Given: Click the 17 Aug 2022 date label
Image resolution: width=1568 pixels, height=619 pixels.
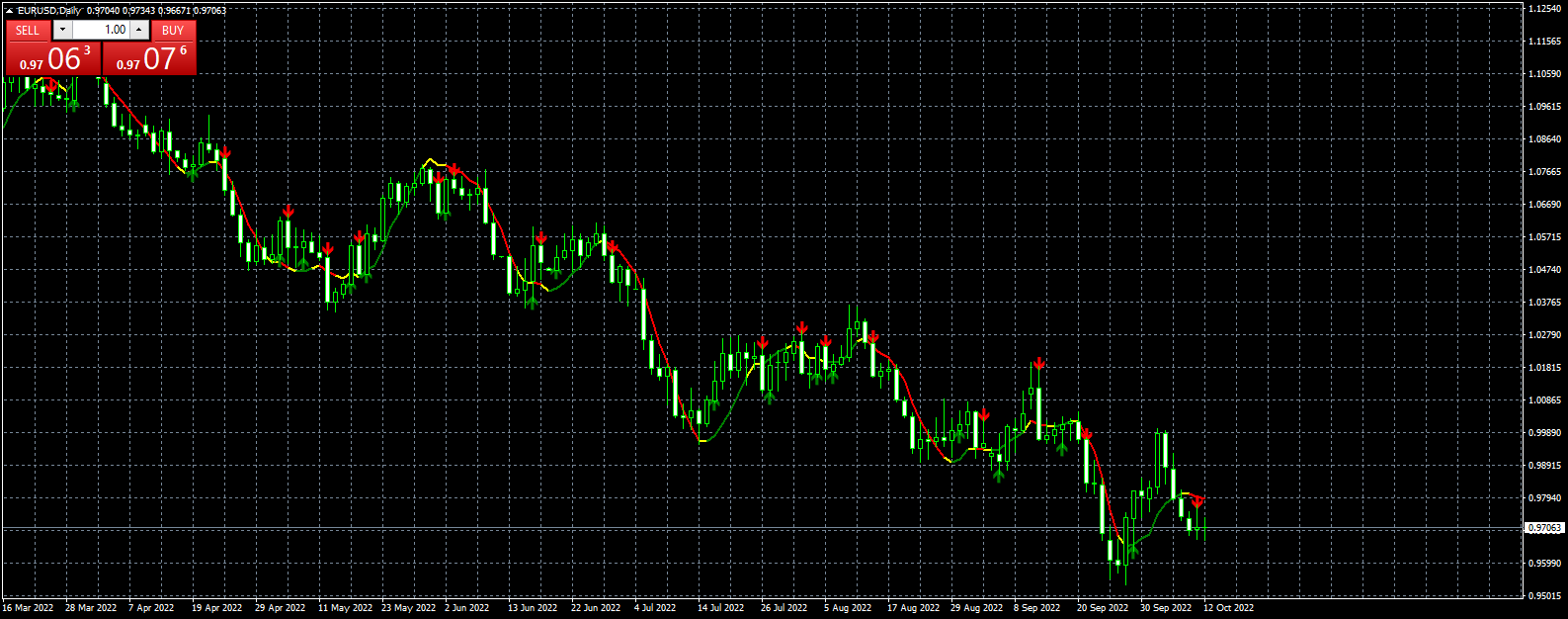Looking at the screenshot, I should tap(914, 608).
